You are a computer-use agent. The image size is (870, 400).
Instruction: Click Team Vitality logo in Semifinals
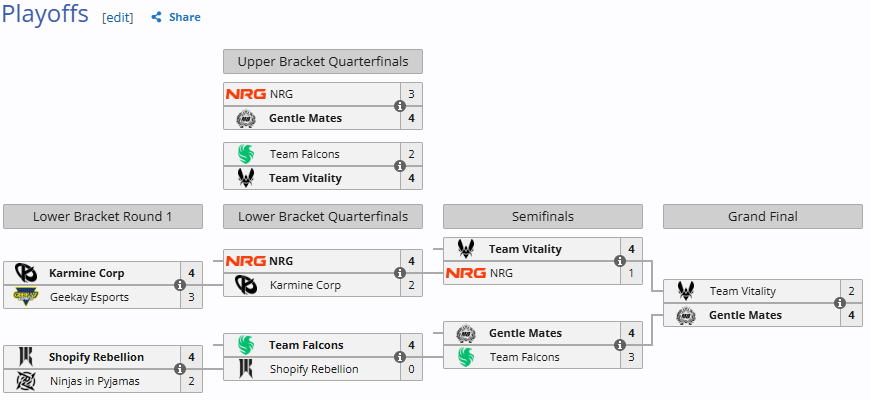pyautogui.click(x=466, y=249)
